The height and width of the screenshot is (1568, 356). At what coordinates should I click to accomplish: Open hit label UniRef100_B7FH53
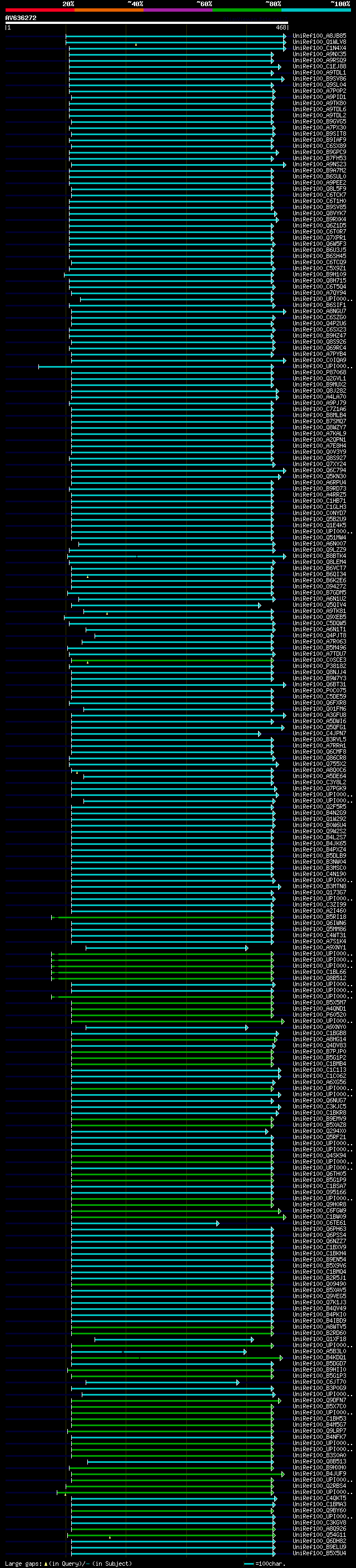tap(319, 159)
